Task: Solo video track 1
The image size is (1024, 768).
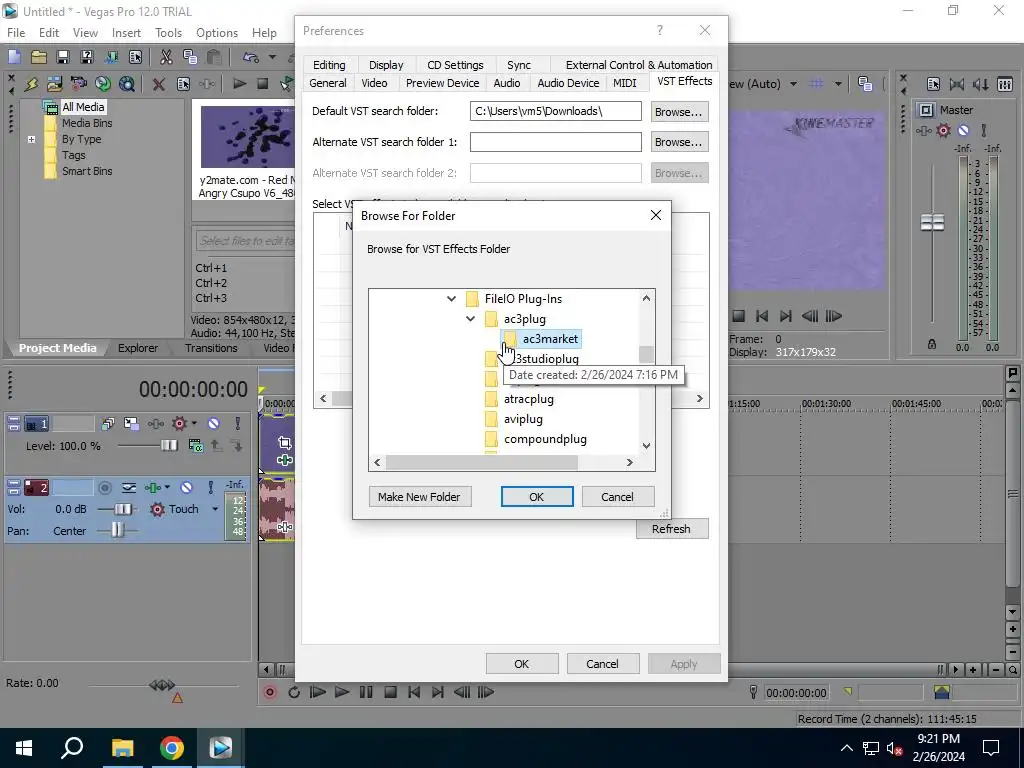Action: [238, 424]
